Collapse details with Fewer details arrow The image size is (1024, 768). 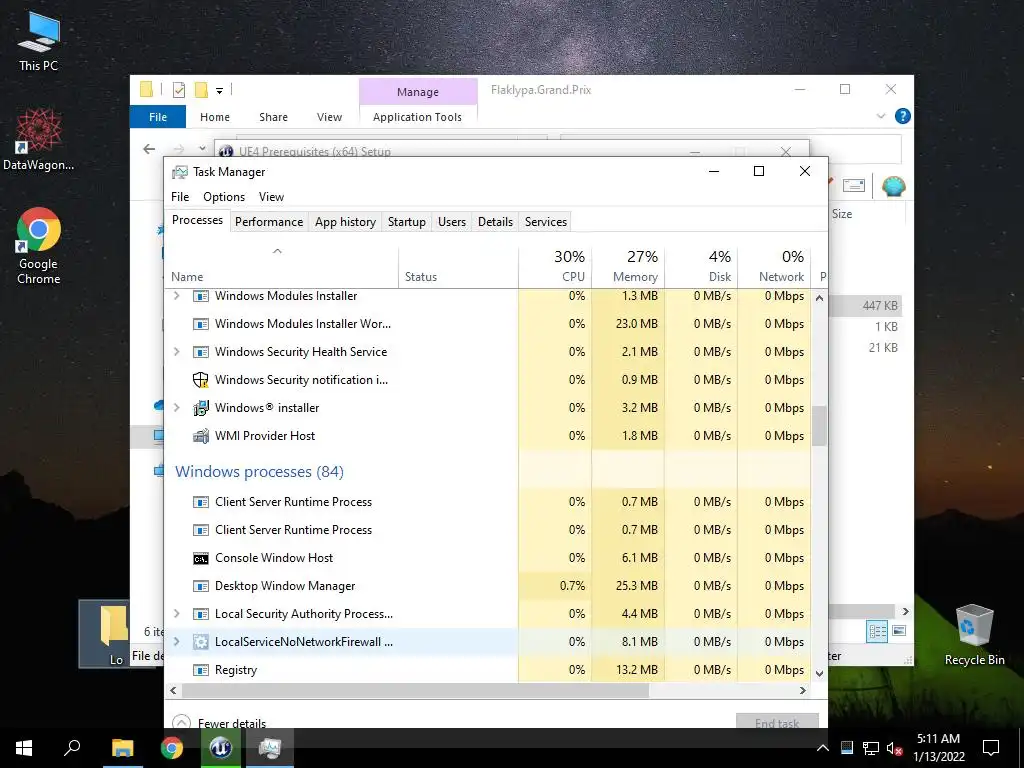181,722
